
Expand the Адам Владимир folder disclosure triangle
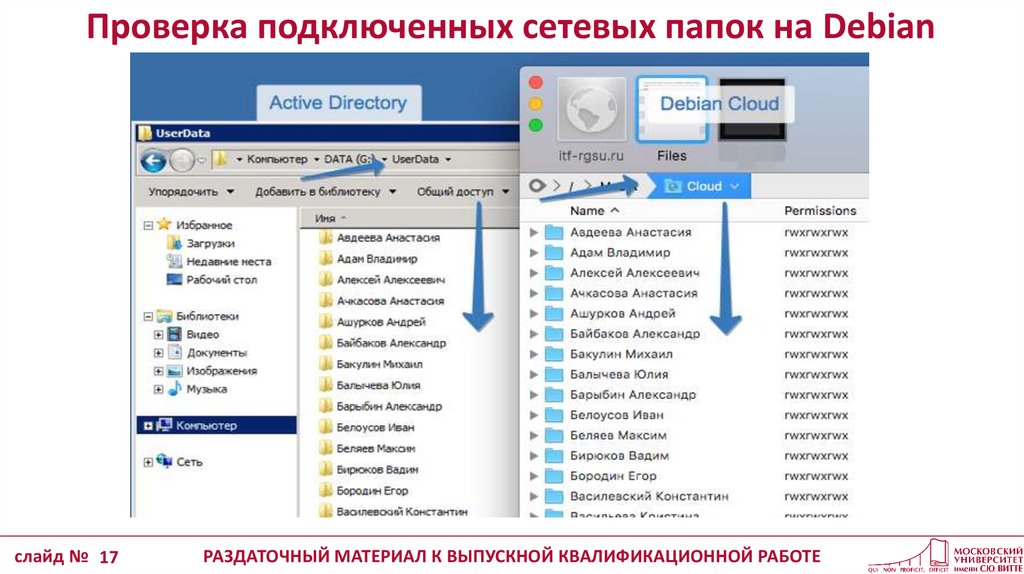pos(534,253)
